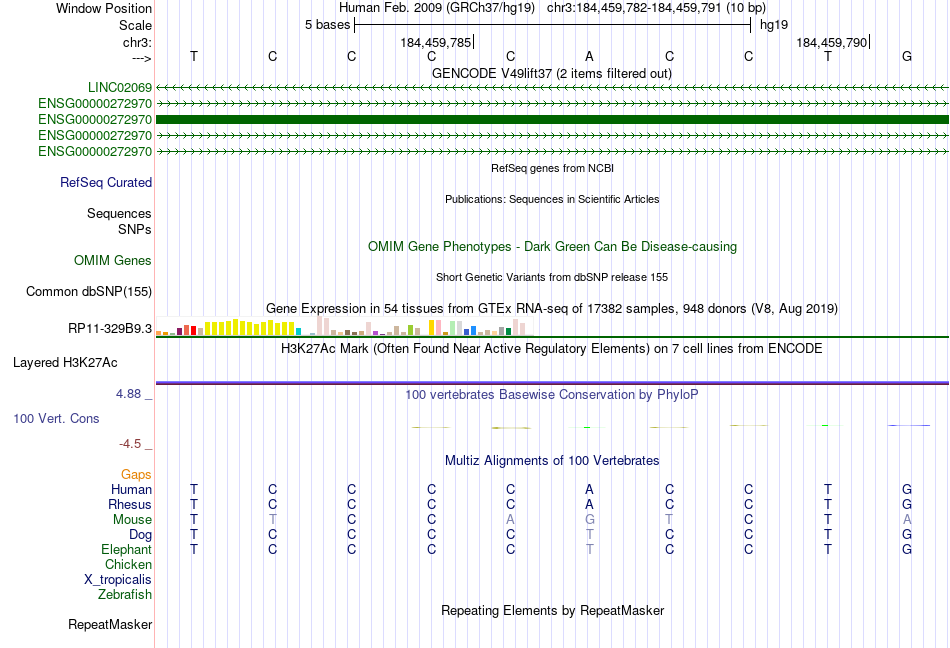Viewport: 950px width, 648px height.
Task: Select the Zebrafish alignment row label
Action: coord(125,595)
